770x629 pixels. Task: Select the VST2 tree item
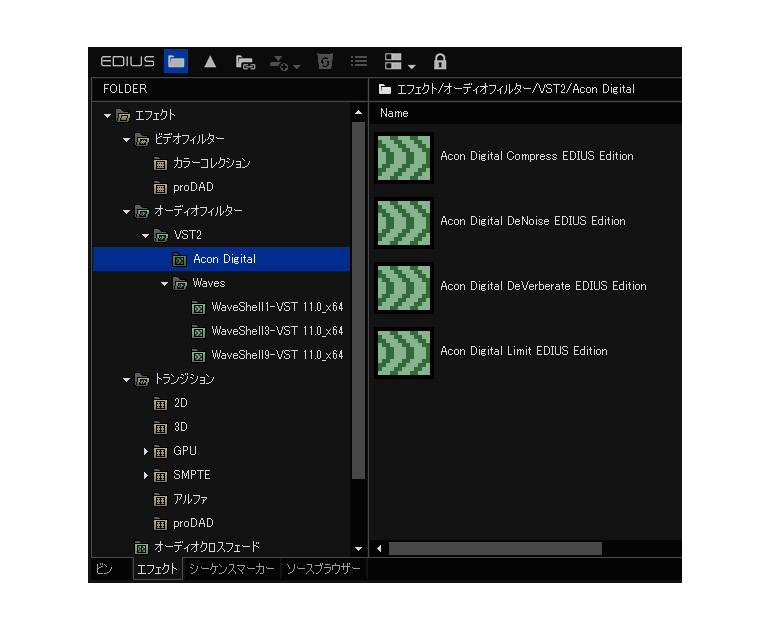[x=187, y=235]
